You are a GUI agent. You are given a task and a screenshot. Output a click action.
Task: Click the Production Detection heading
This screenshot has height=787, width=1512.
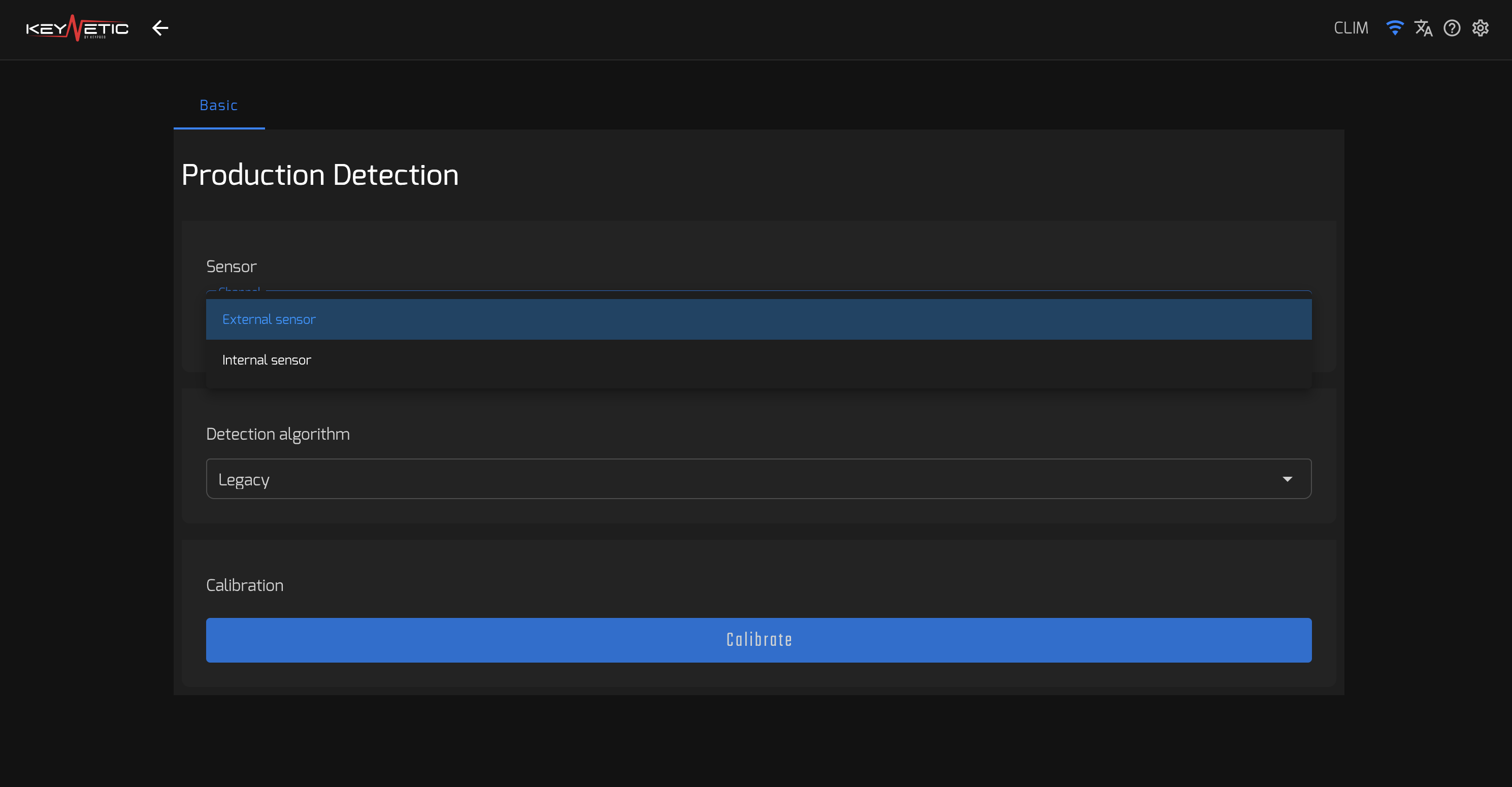320,175
